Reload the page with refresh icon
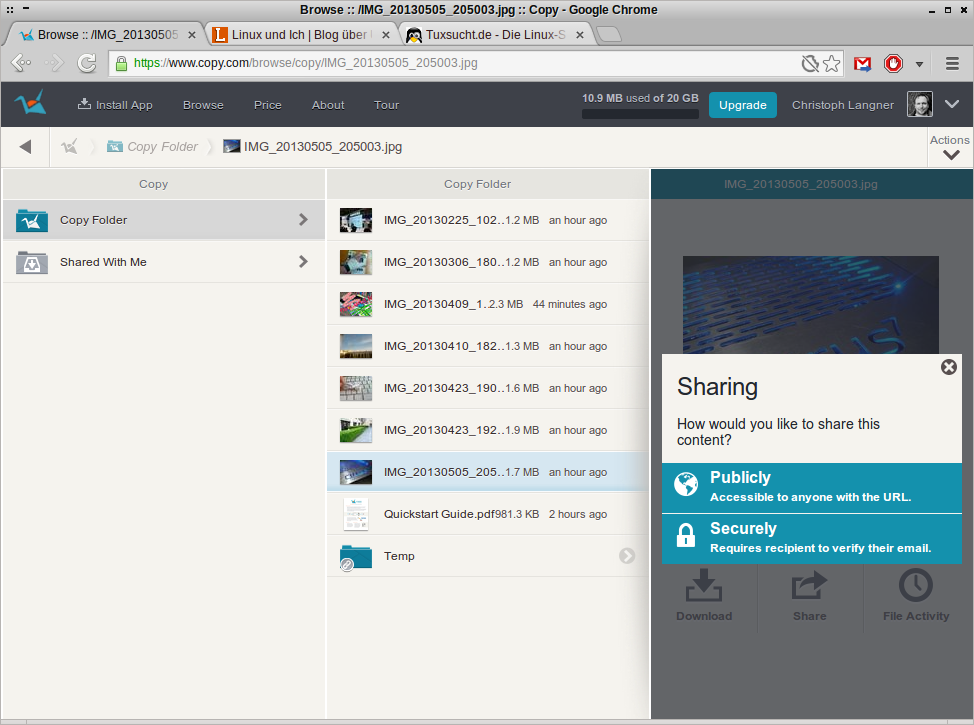 click(x=87, y=64)
